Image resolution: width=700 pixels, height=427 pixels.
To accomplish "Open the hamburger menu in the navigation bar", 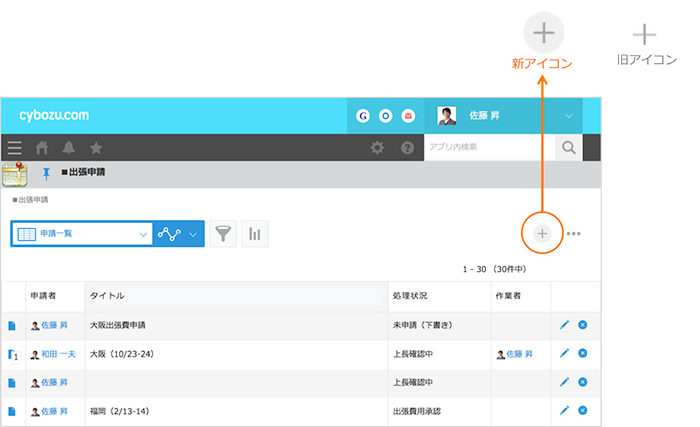I will 14,148.
